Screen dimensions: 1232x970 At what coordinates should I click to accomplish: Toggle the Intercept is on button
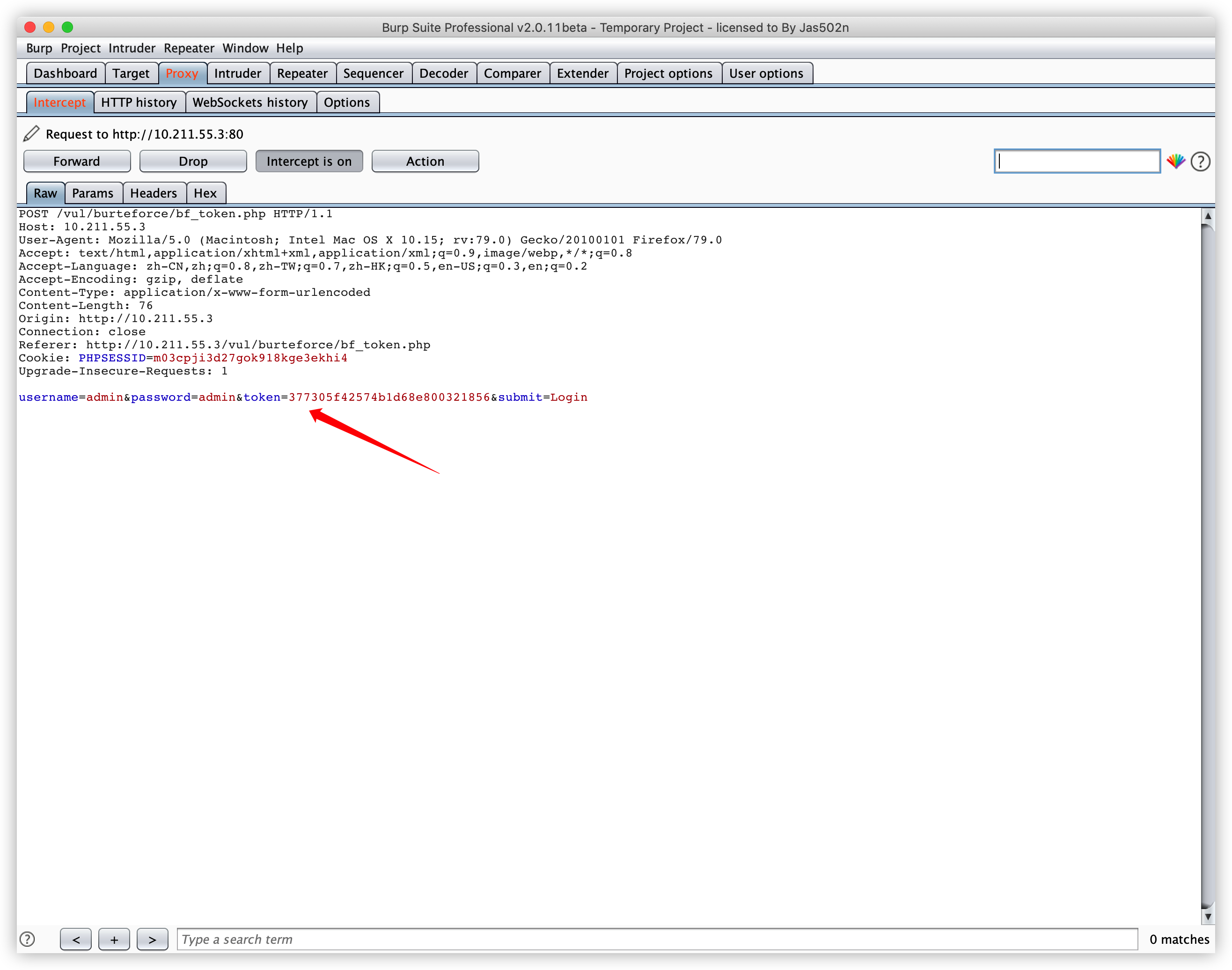(x=309, y=162)
